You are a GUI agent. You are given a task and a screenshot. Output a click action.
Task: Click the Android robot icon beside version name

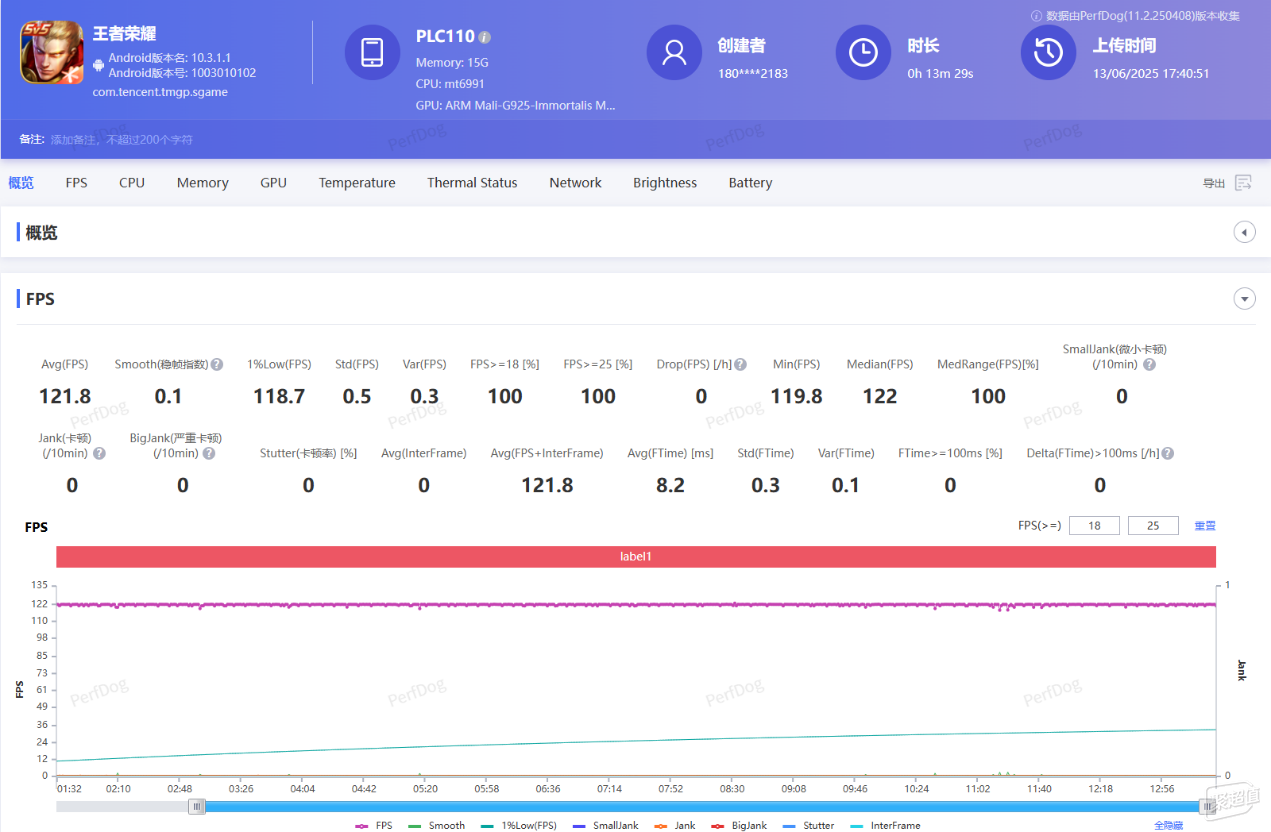click(98, 65)
